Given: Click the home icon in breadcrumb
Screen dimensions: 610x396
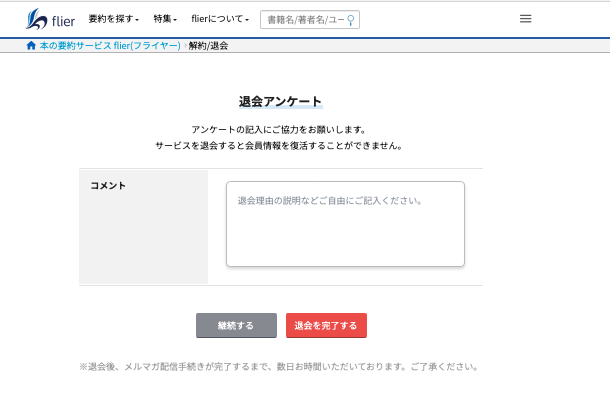Looking at the screenshot, I should pyautogui.click(x=31, y=46).
